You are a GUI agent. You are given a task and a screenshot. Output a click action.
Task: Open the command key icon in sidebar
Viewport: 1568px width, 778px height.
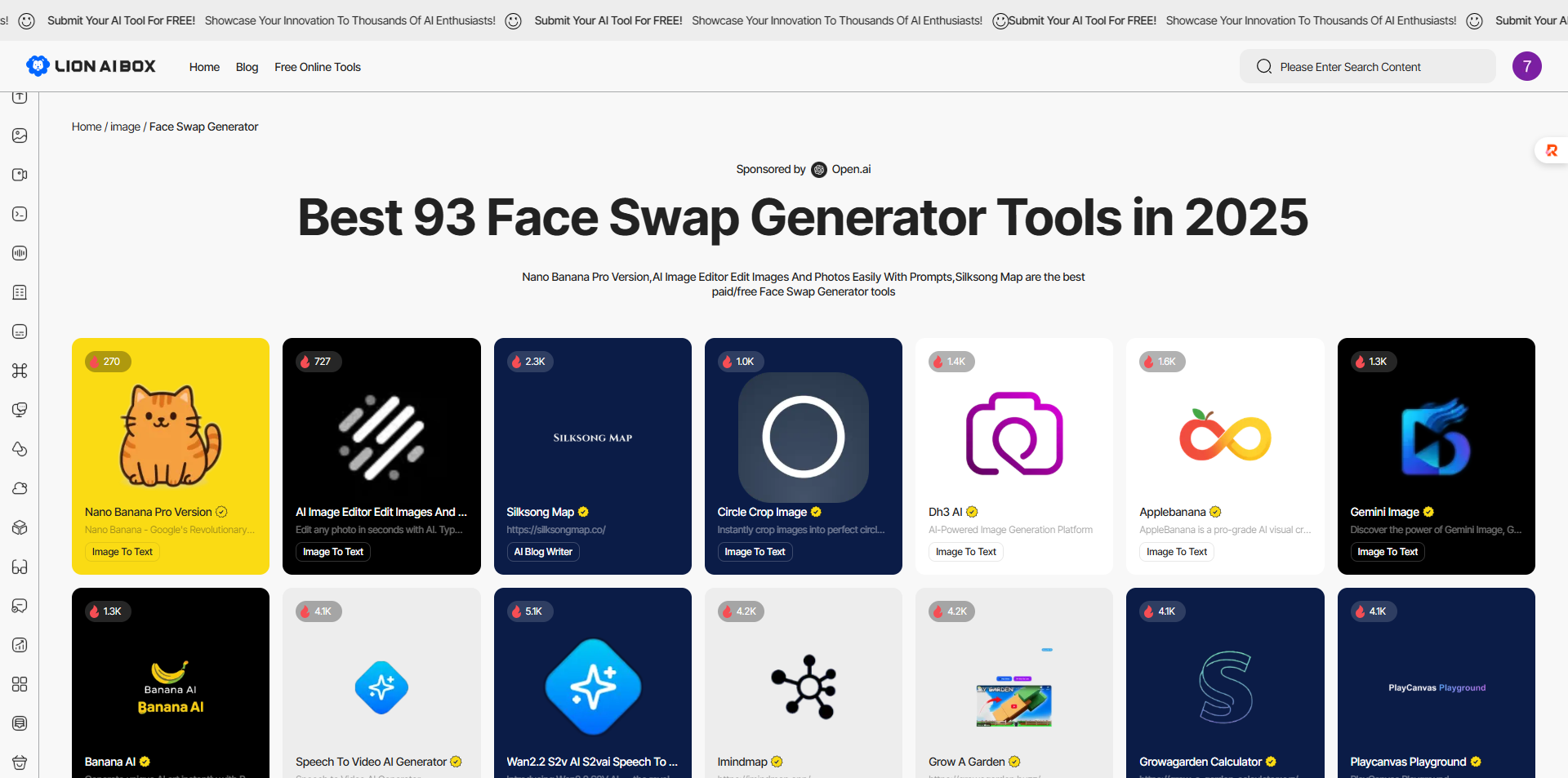(x=20, y=371)
